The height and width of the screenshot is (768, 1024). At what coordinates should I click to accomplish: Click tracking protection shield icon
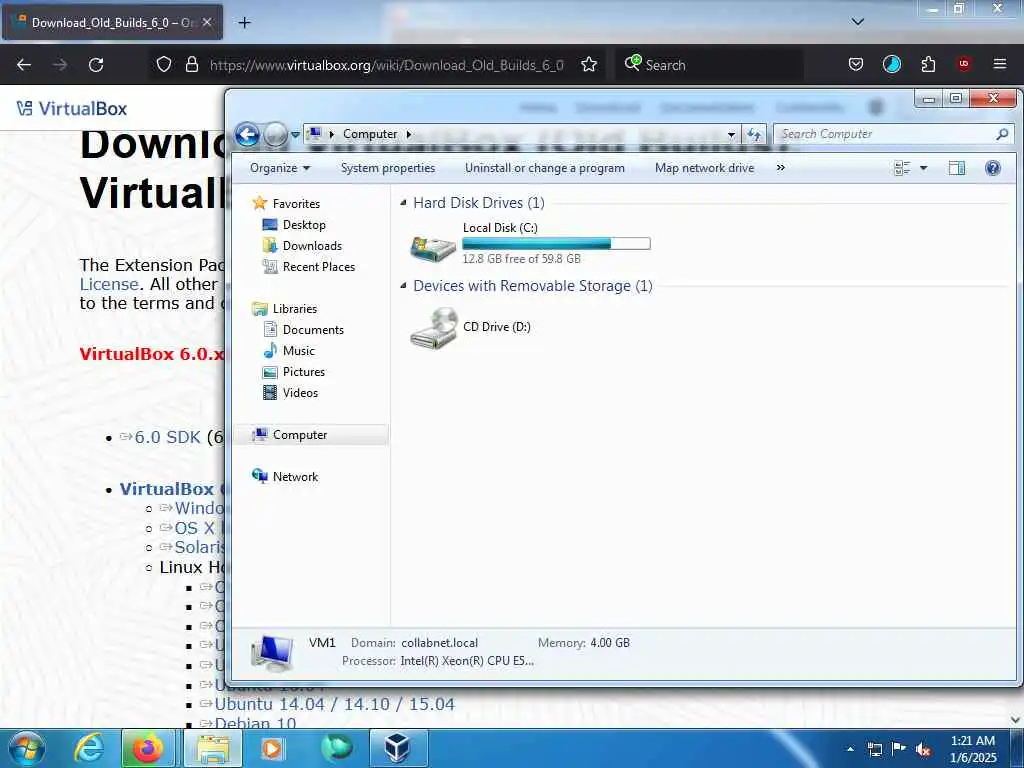[164, 64]
